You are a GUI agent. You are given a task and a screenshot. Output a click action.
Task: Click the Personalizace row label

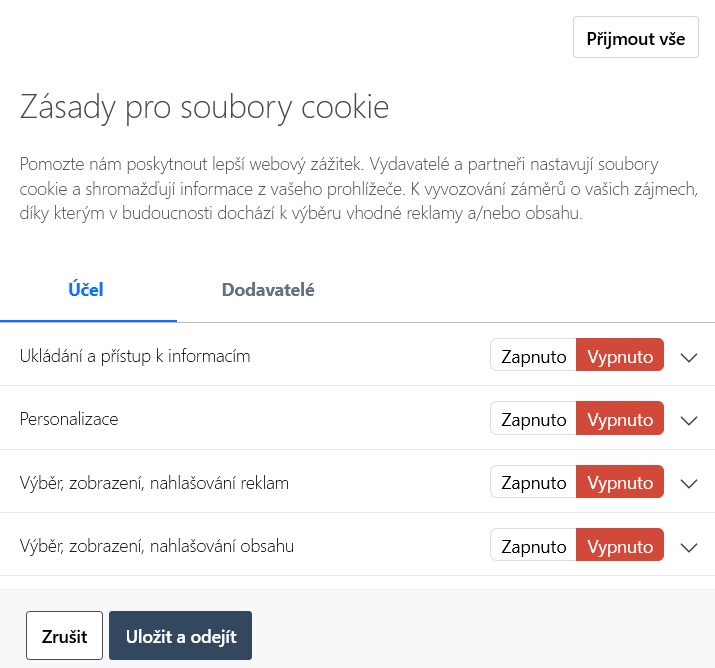(x=69, y=419)
